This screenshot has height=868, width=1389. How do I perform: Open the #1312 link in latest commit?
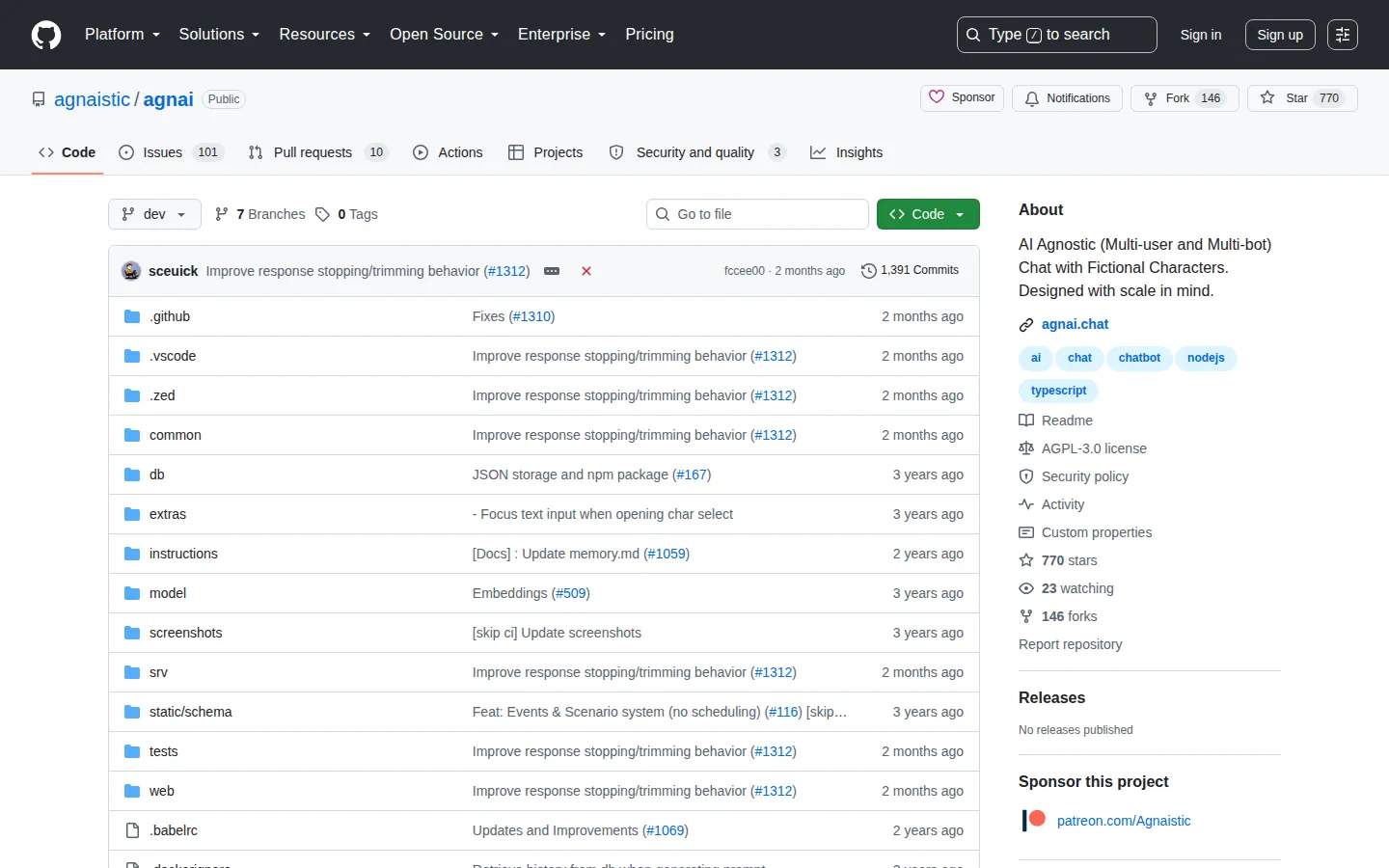click(x=506, y=271)
